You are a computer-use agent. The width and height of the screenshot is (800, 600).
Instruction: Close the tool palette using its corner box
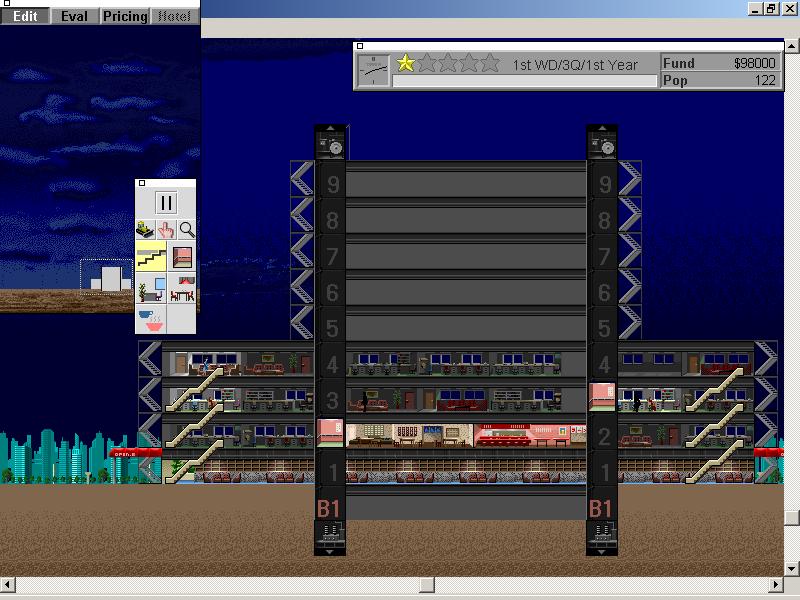click(x=141, y=183)
